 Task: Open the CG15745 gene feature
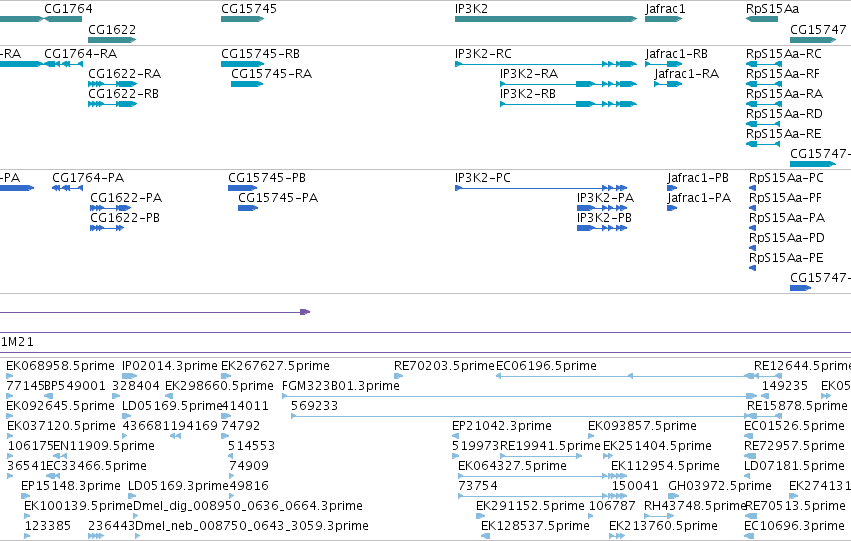(x=242, y=19)
